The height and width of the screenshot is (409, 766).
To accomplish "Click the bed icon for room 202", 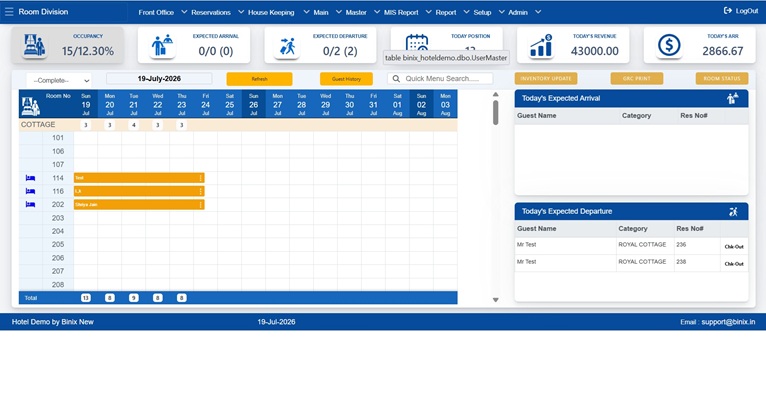I will 30,204.
